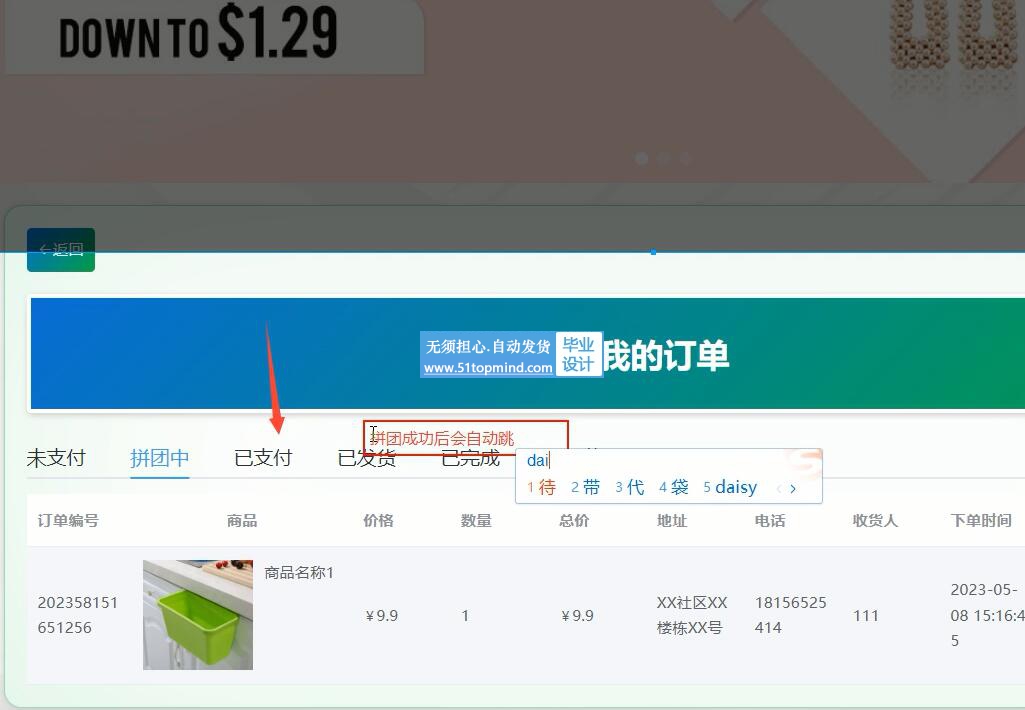Select the third carousel indicator dot

[x=686, y=158]
